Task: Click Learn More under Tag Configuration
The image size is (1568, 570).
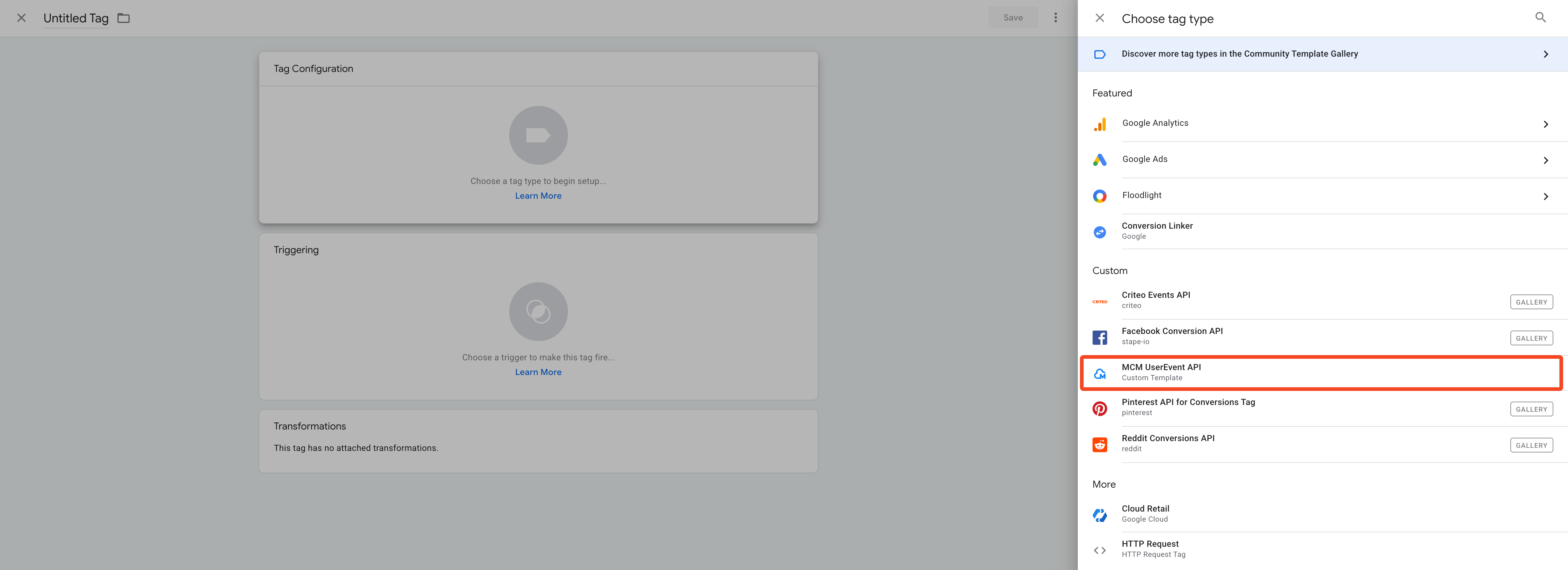Action: (x=538, y=196)
